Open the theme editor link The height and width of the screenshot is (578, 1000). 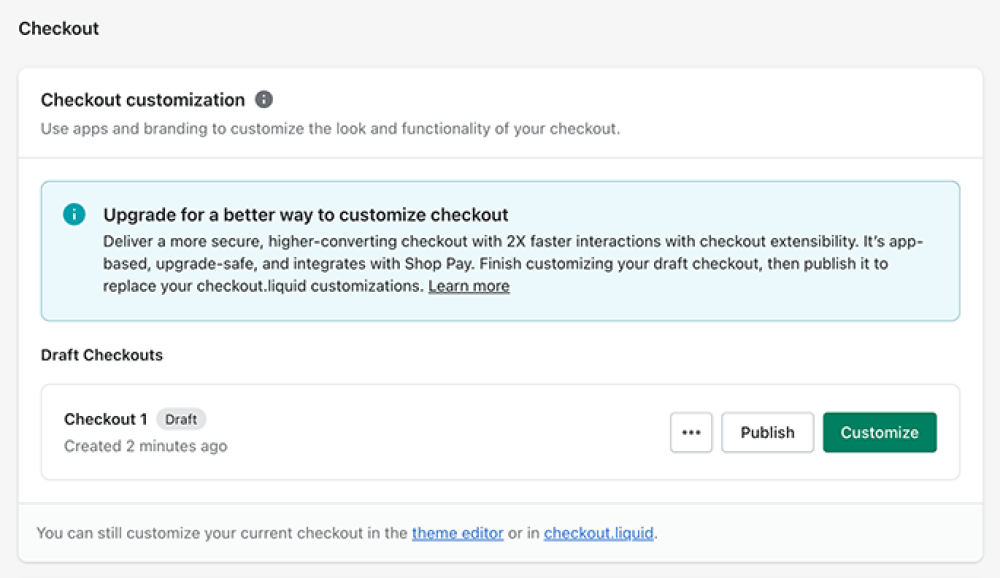[458, 533]
